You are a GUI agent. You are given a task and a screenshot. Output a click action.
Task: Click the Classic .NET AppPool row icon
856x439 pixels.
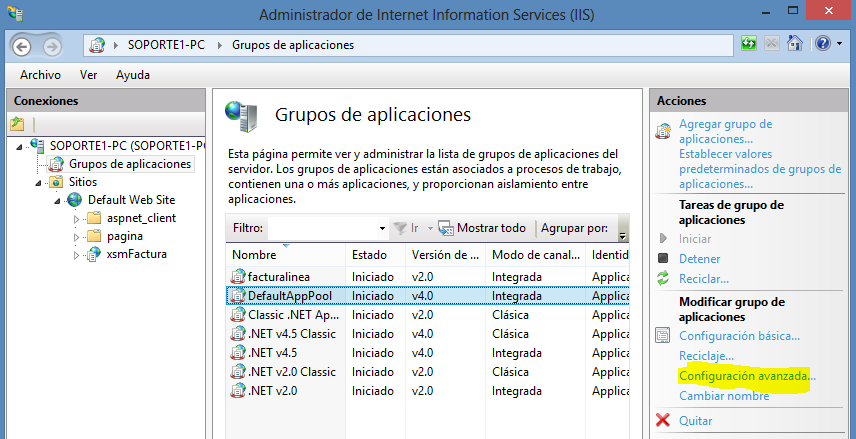238,315
